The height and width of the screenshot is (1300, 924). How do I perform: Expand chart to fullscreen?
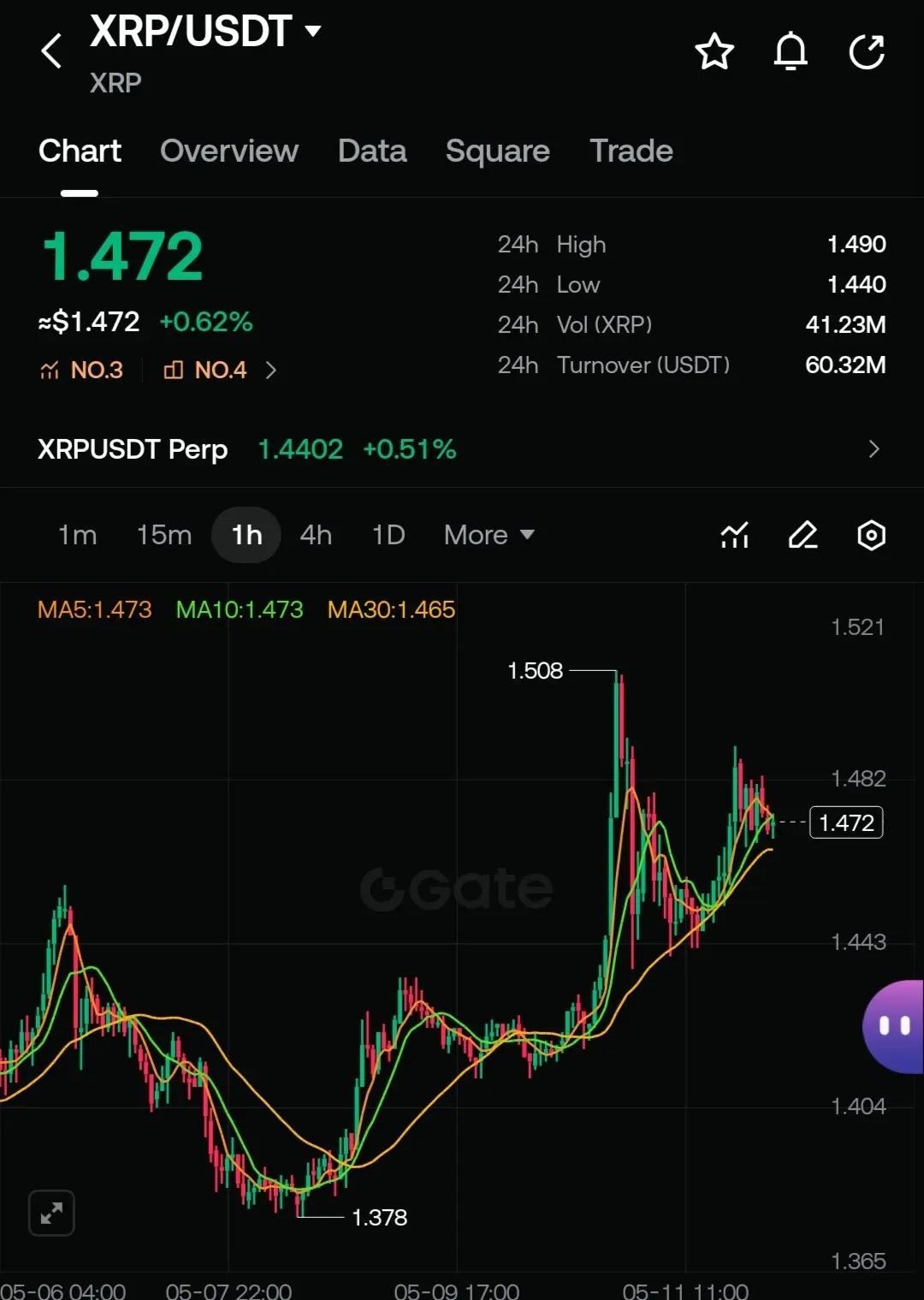51,1213
